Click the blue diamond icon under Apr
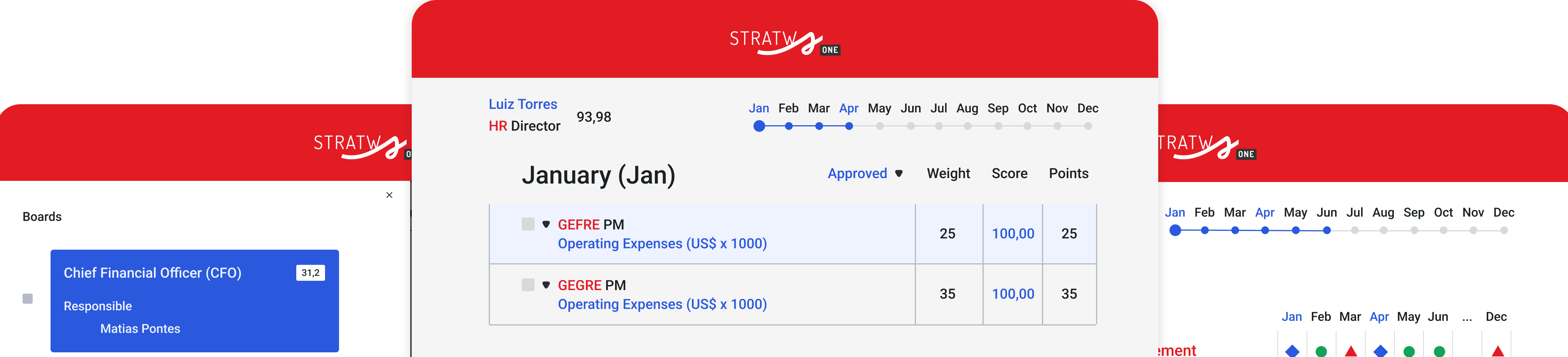Image resolution: width=1568 pixels, height=357 pixels. [1381, 350]
